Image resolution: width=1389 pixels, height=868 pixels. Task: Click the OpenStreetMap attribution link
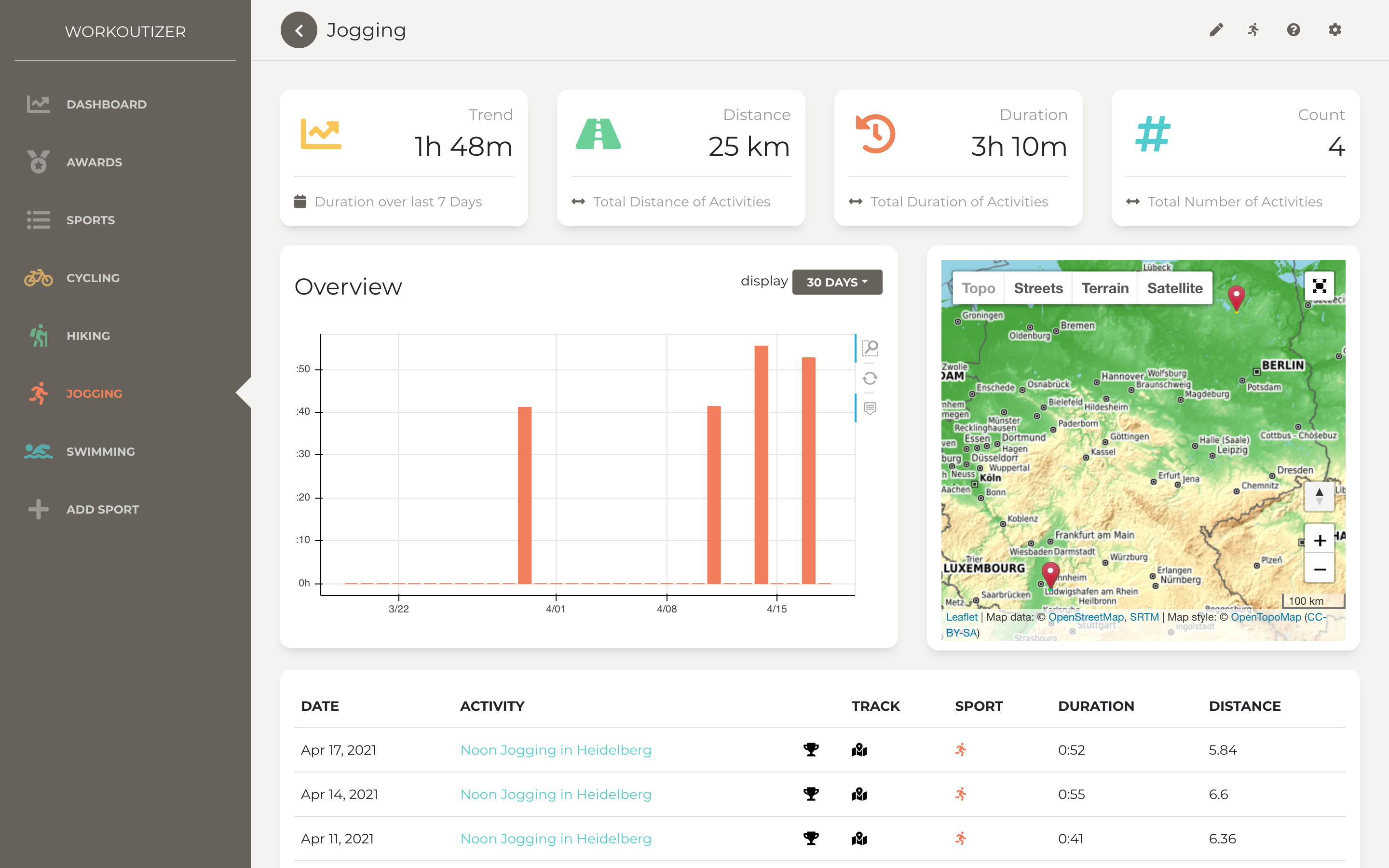(1085, 617)
